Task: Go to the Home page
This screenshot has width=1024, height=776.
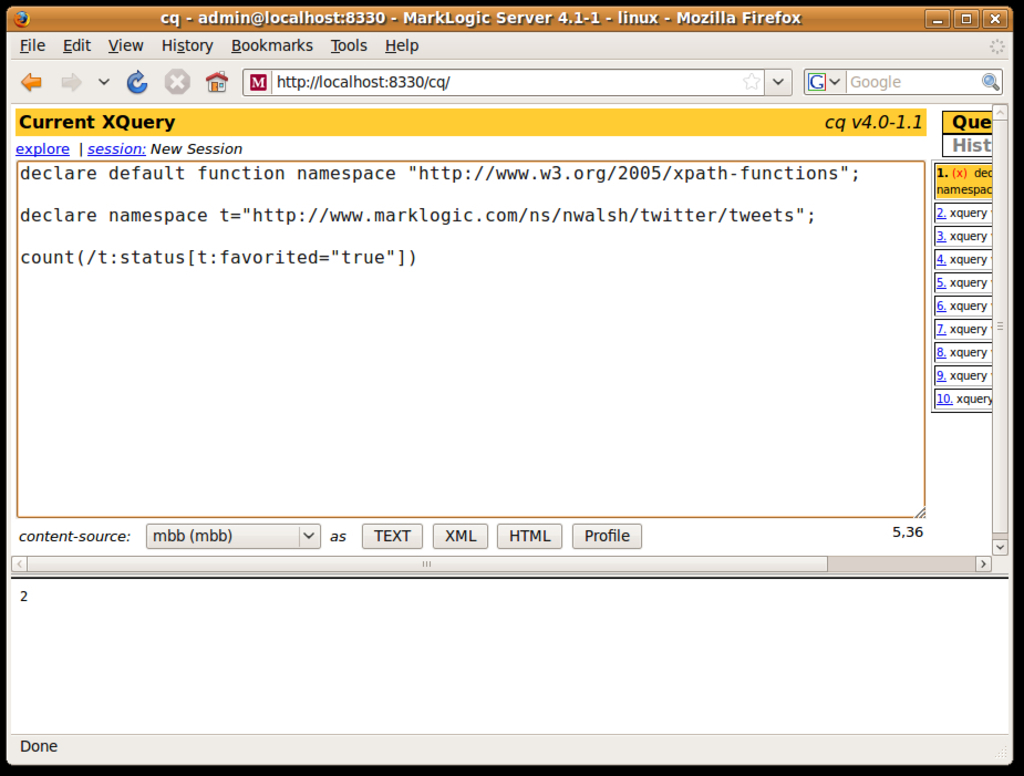Action: [x=217, y=82]
